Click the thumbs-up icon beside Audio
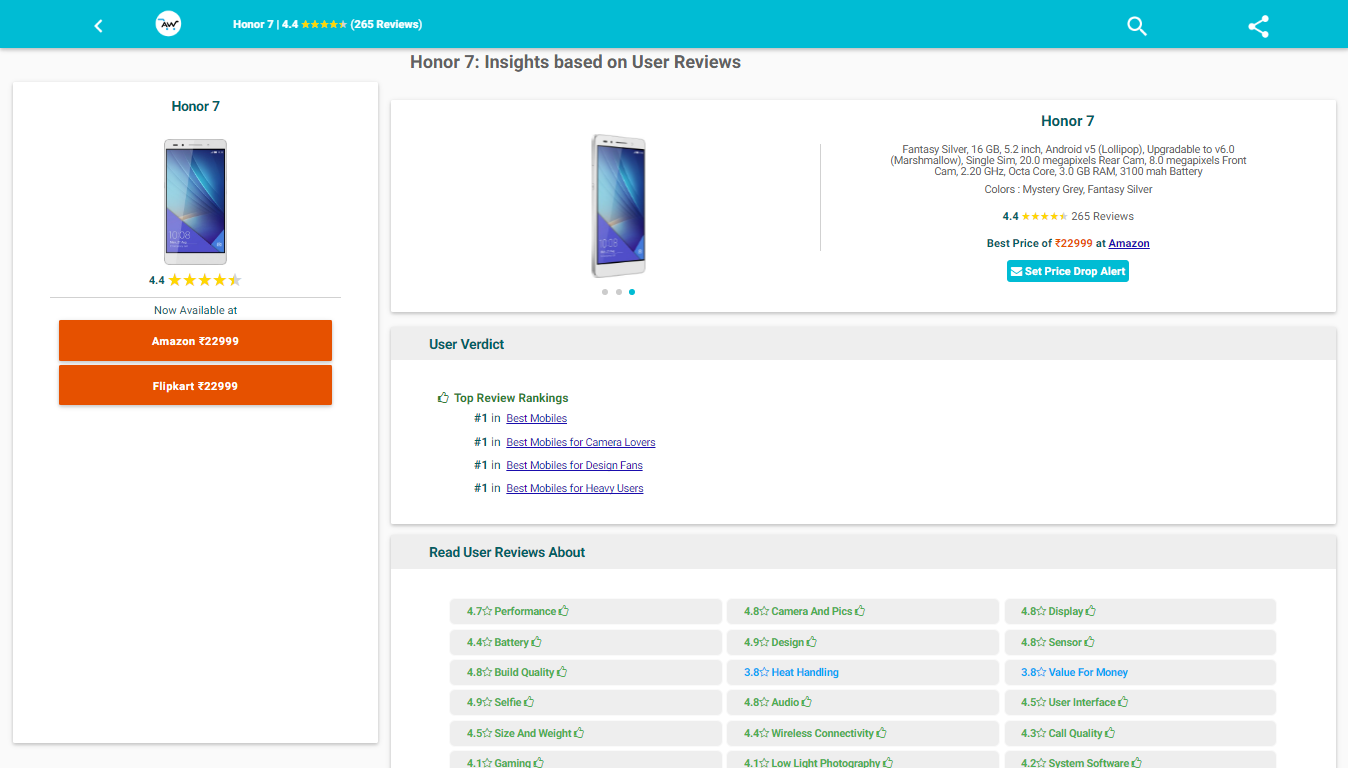The width and height of the screenshot is (1348, 768). 807,702
